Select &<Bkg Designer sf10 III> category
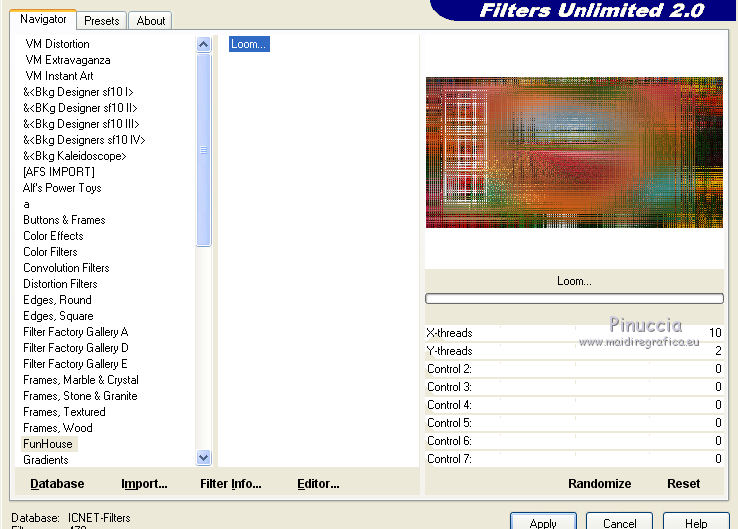738x529 pixels. click(x=81, y=124)
